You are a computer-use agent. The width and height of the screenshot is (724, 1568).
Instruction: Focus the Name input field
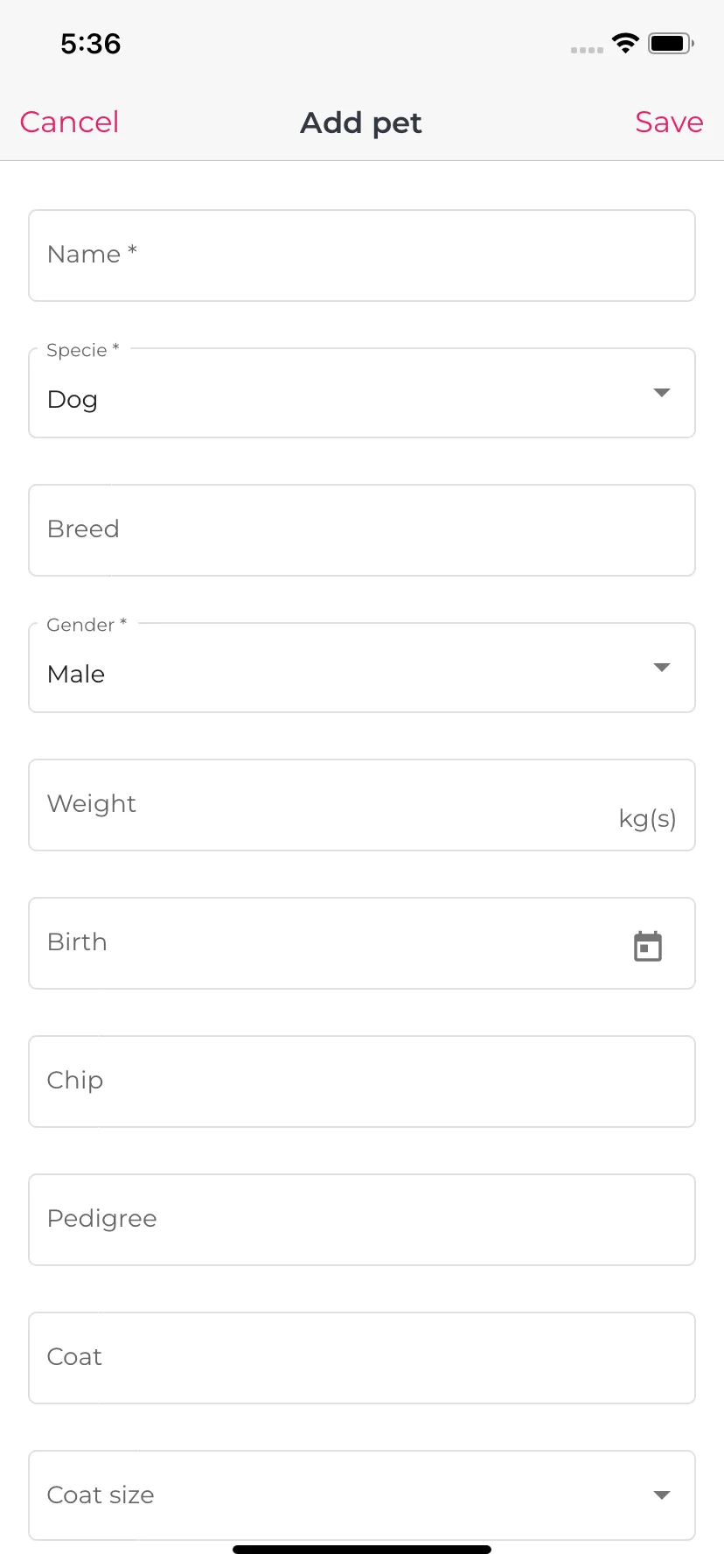click(362, 255)
